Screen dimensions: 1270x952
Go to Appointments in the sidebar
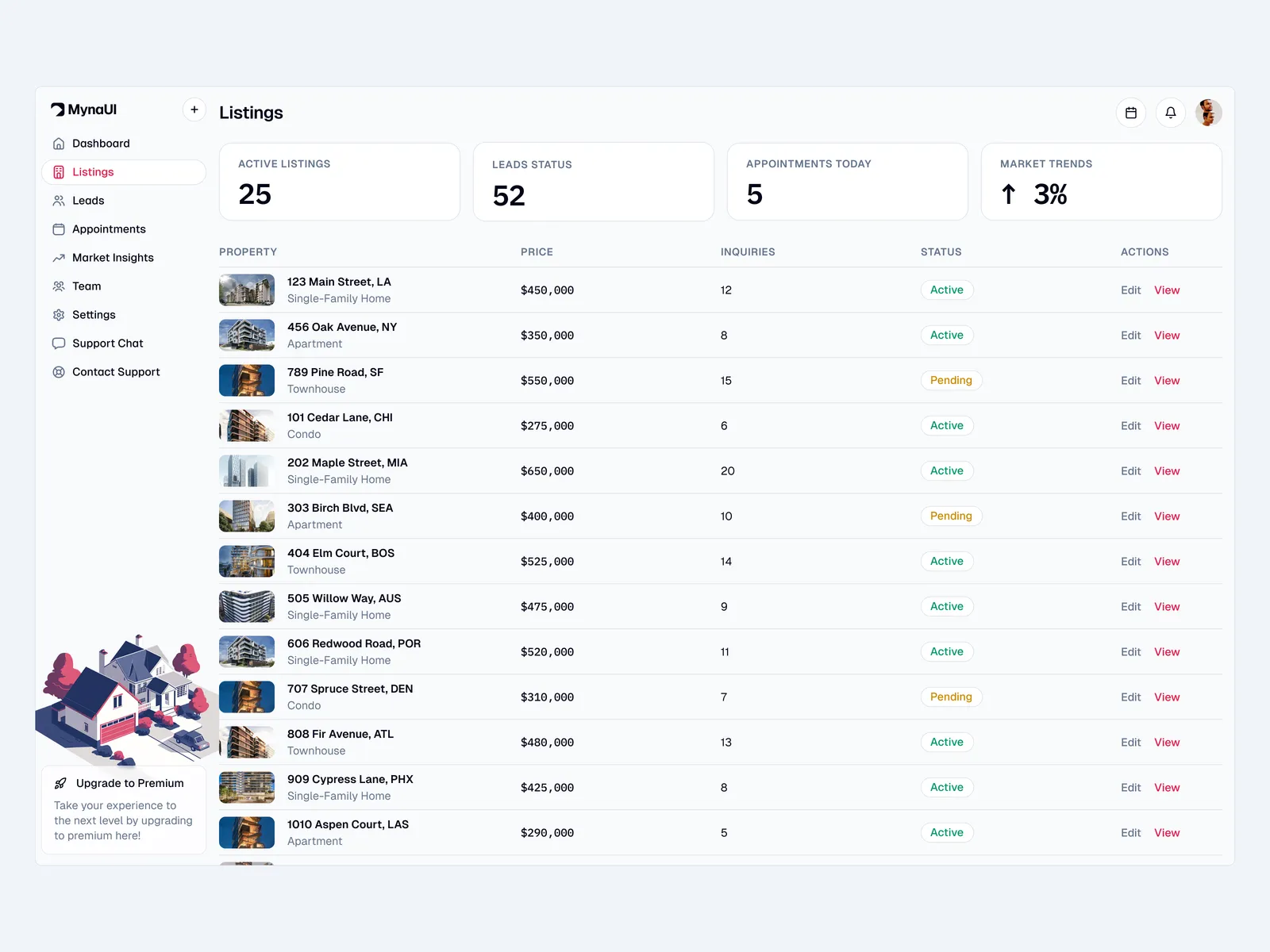[109, 229]
